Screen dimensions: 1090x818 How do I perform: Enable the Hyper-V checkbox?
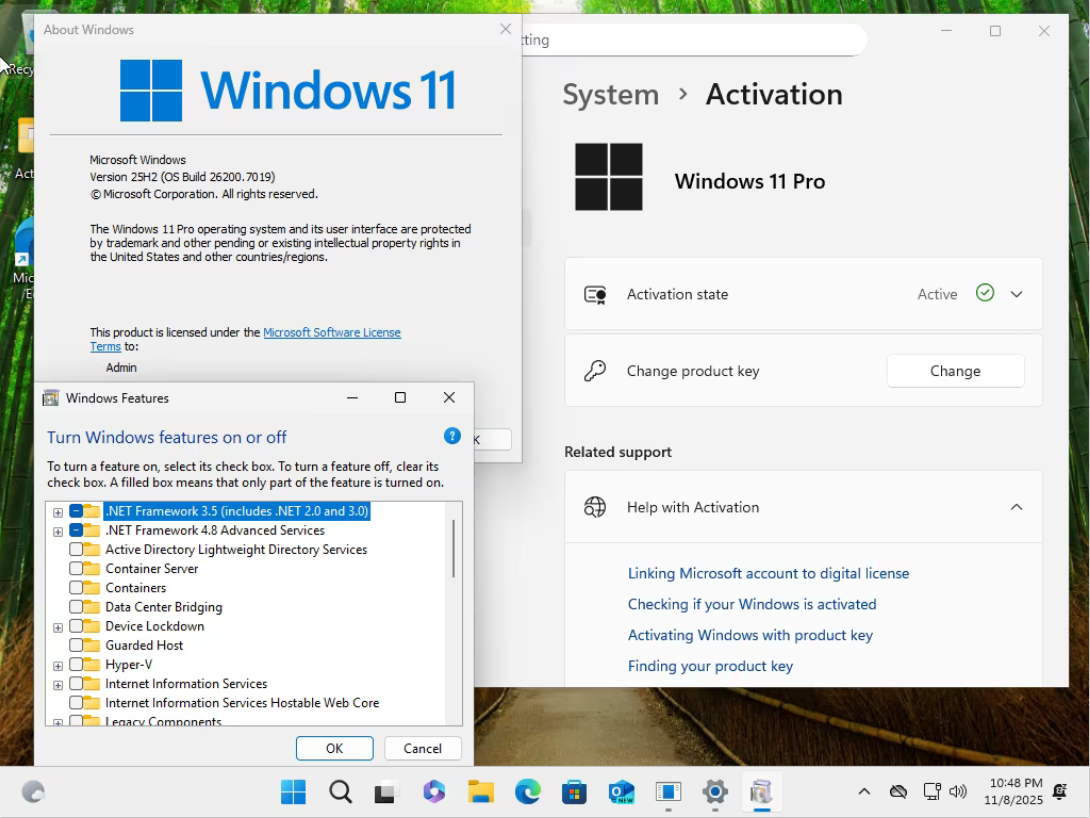(76, 665)
